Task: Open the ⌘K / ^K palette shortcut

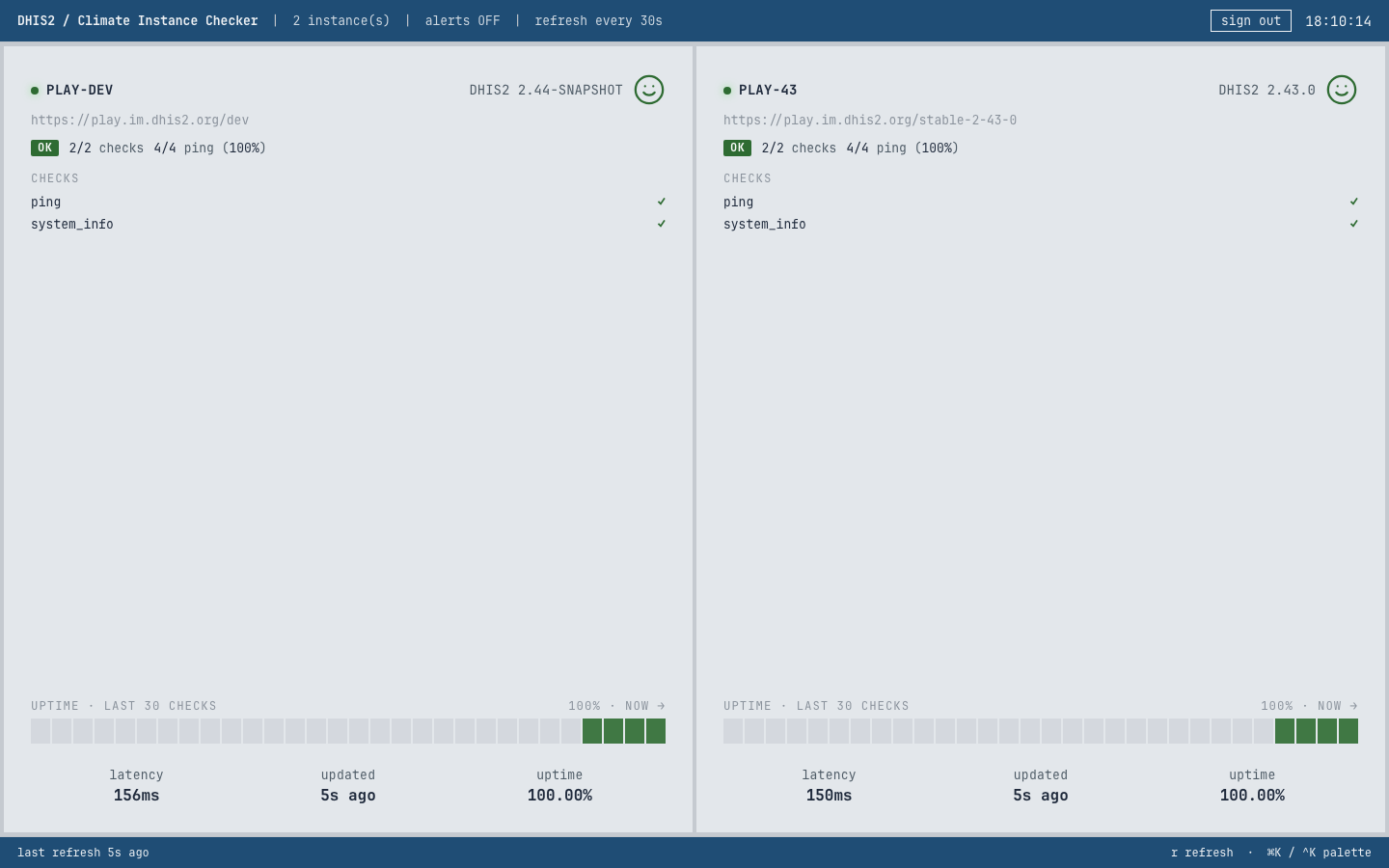Action: pos(1319,853)
